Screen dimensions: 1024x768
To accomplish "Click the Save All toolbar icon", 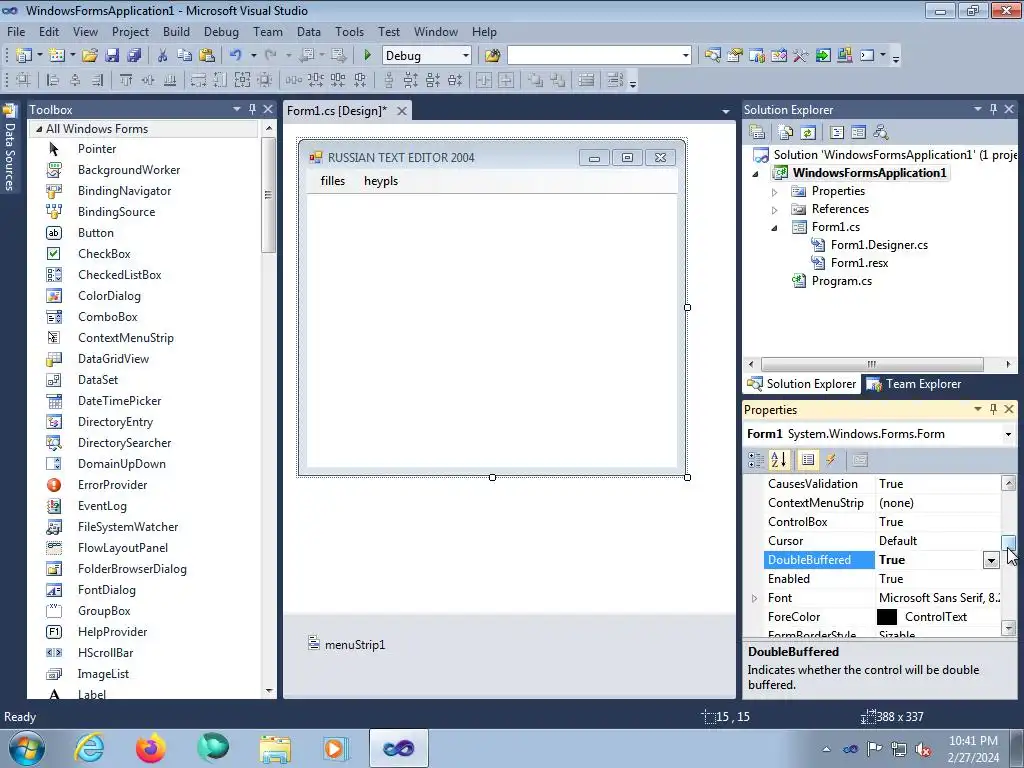I will tap(134, 56).
